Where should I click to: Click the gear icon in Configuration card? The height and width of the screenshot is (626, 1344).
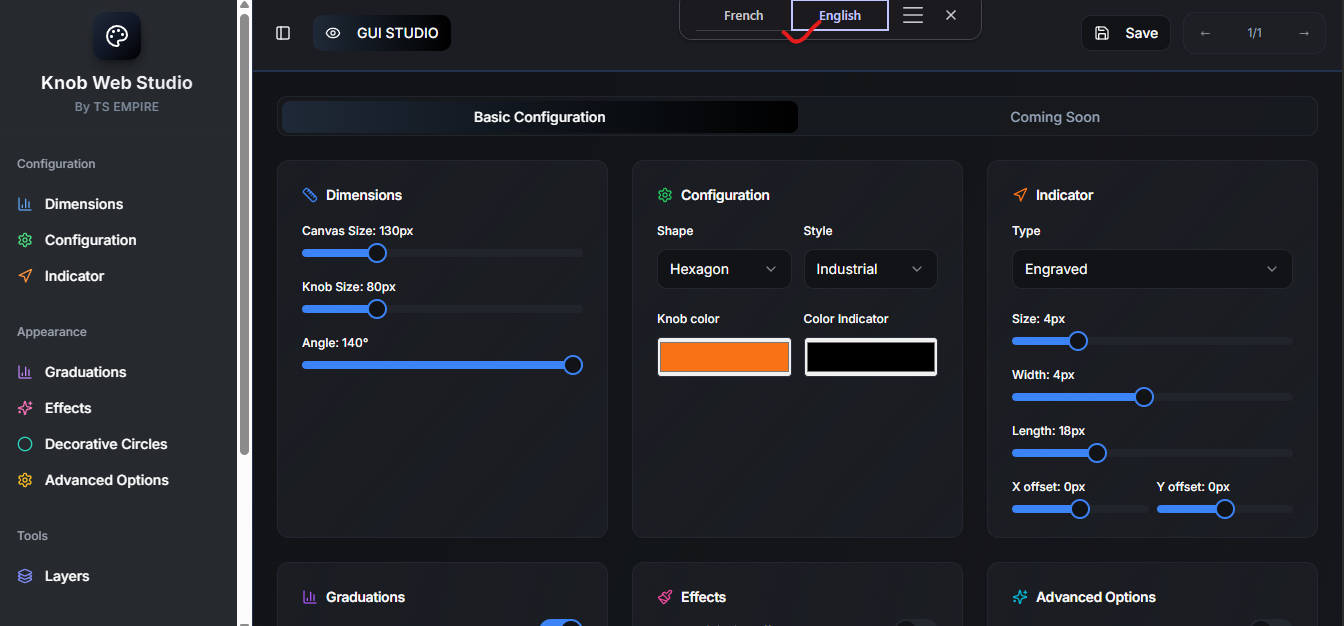[665, 195]
